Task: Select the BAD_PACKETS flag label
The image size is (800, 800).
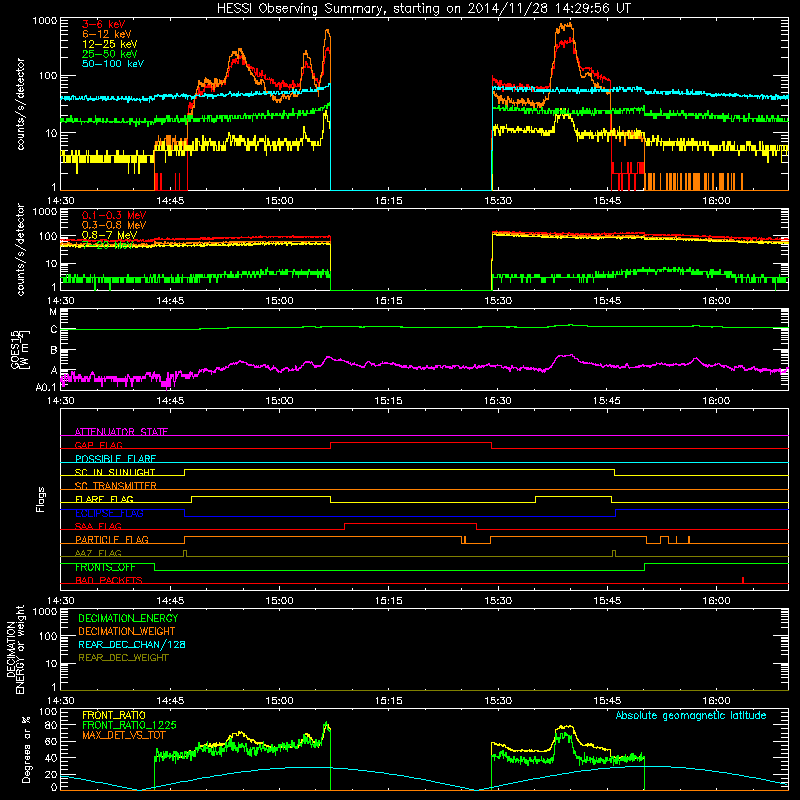Action: point(109,581)
